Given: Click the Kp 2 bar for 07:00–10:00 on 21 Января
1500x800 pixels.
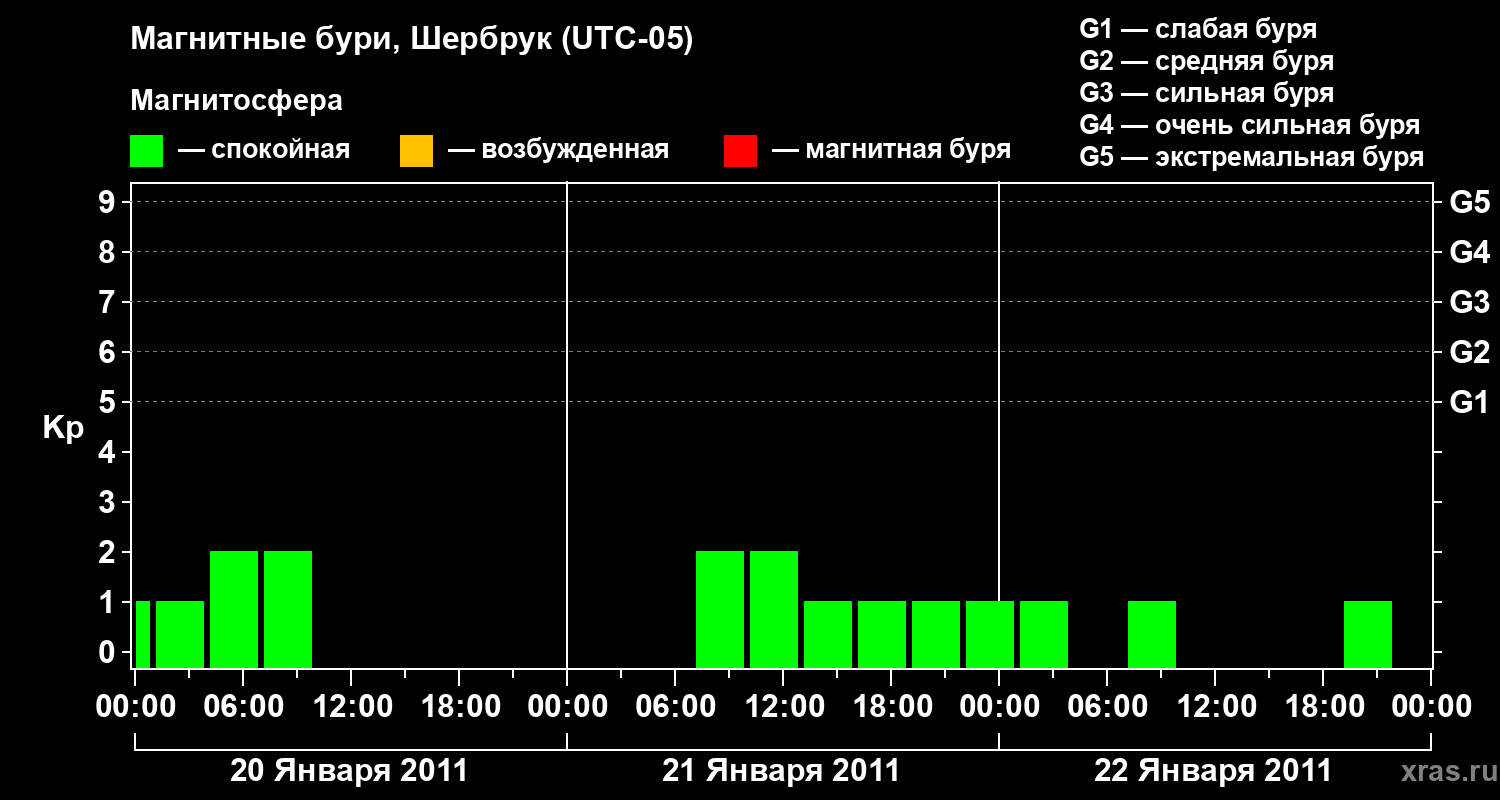Looking at the screenshot, I should click(x=720, y=609).
